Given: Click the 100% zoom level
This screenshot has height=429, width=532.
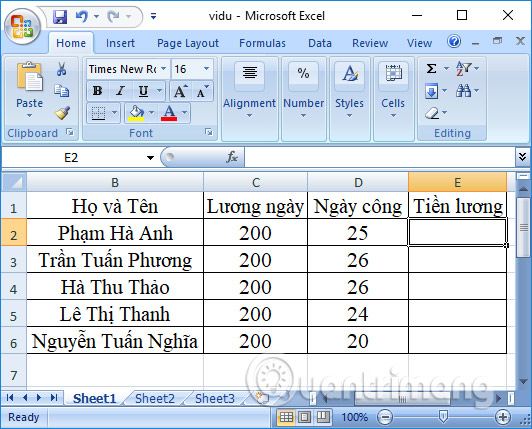Looking at the screenshot, I should click(354, 417).
